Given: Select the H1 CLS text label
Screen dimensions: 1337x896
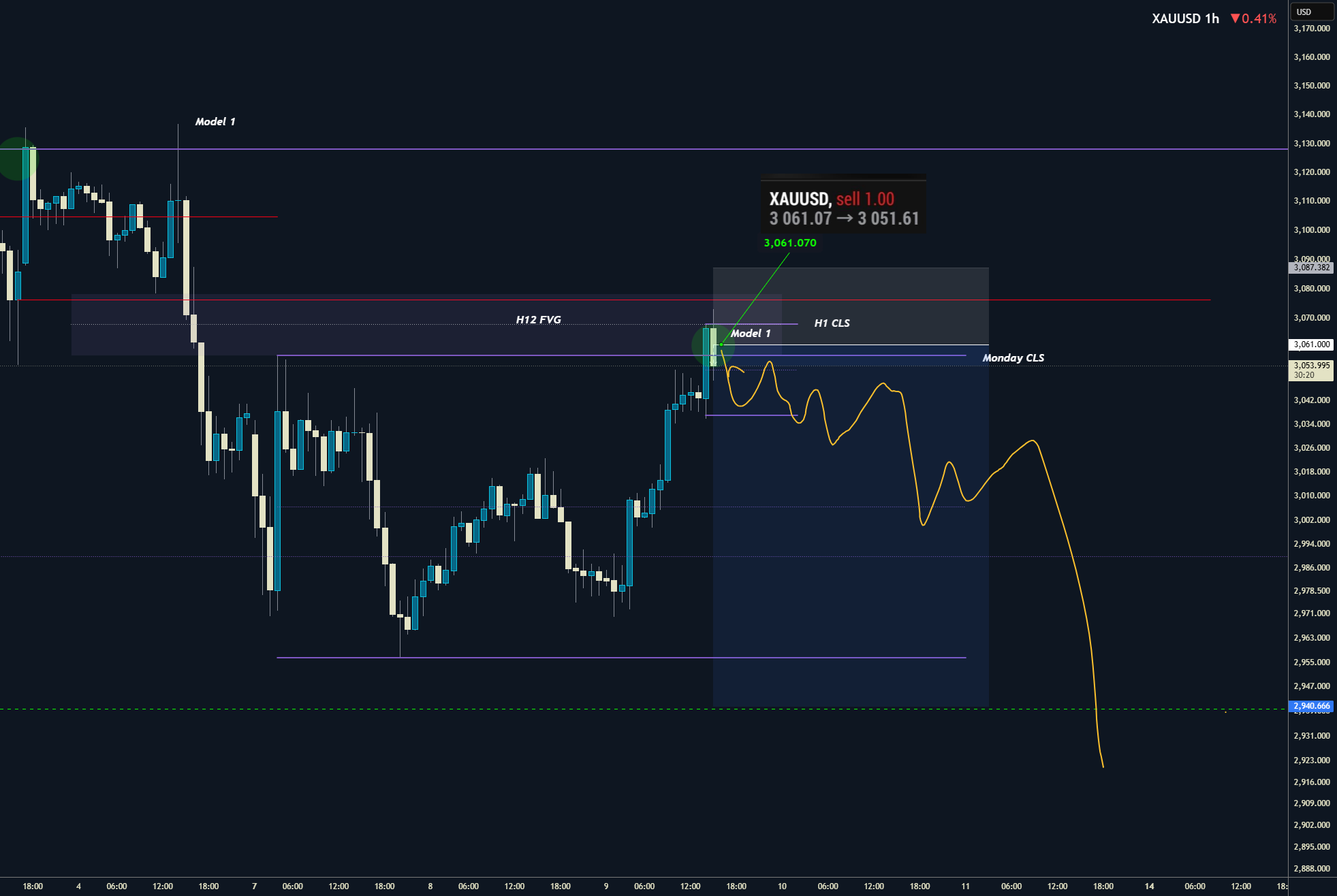Looking at the screenshot, I should (x=832, y=323).
